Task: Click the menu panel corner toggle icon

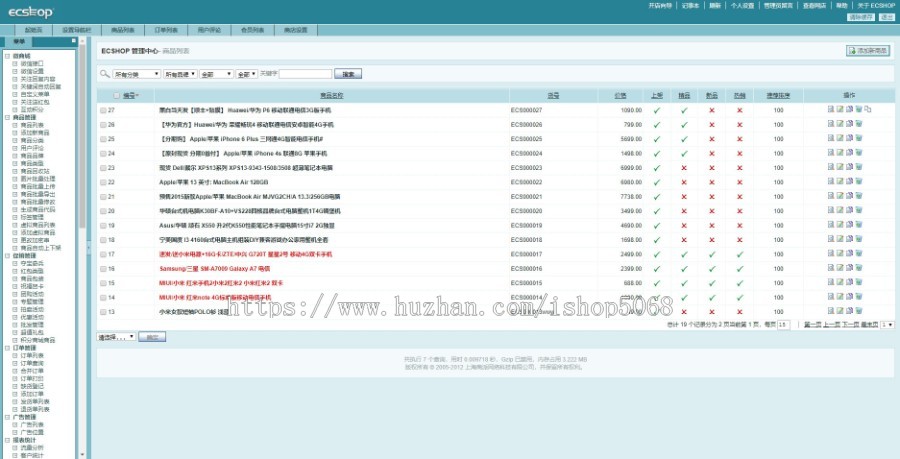Action: 73,41
